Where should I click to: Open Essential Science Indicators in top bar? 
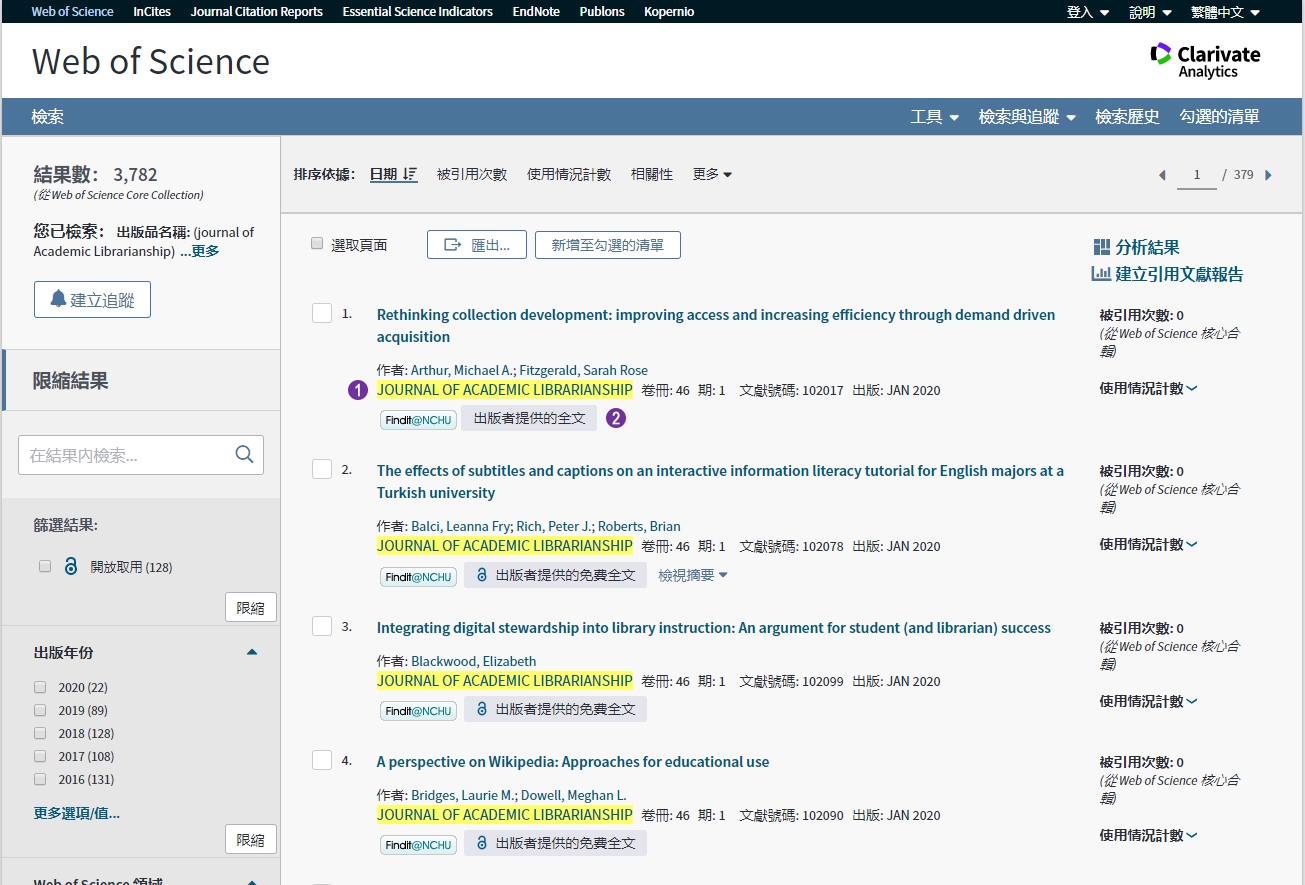click(418, 12)
